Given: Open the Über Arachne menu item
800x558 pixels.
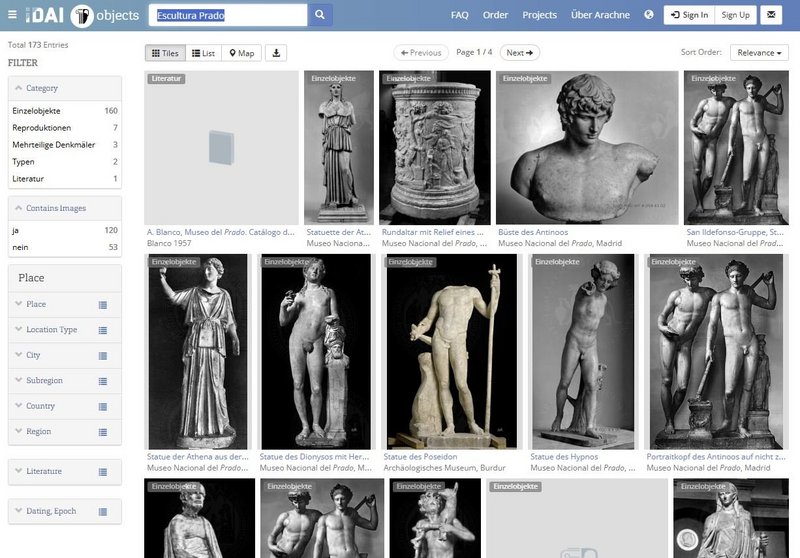Looking at the screenshot, I should (x=600, y=15).
